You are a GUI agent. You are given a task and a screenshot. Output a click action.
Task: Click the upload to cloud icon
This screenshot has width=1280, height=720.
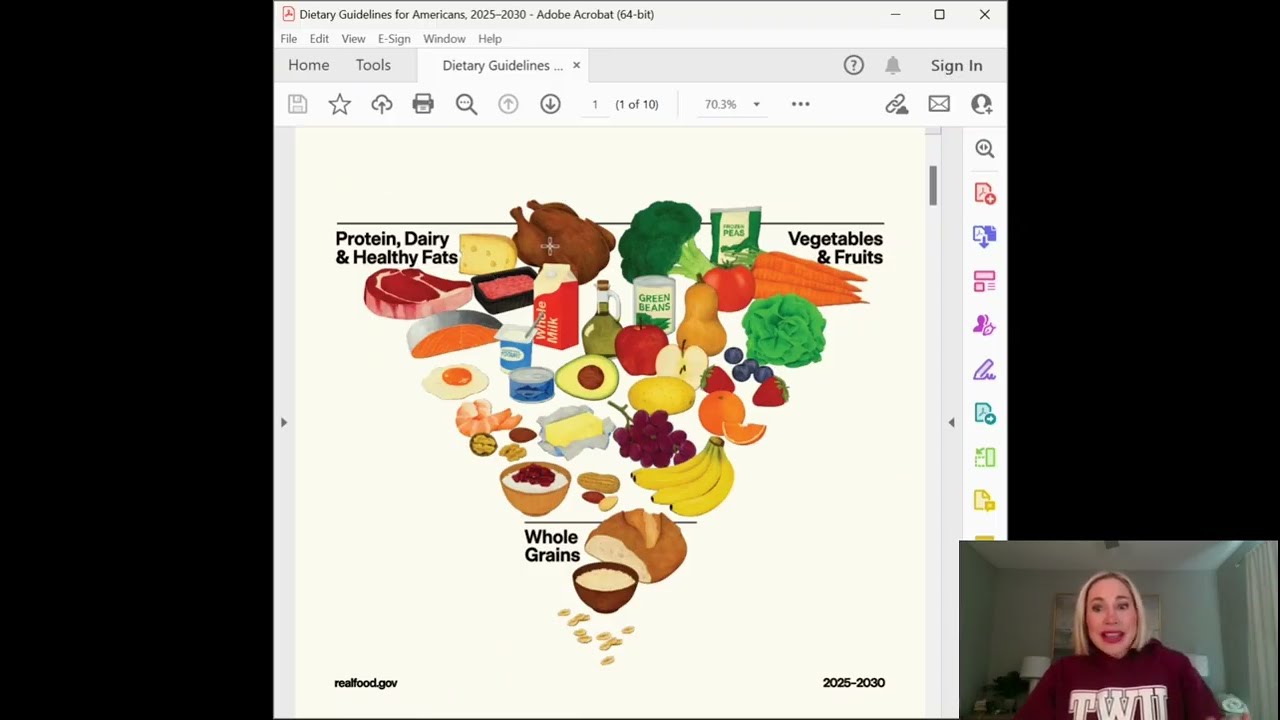coord(382,104)
